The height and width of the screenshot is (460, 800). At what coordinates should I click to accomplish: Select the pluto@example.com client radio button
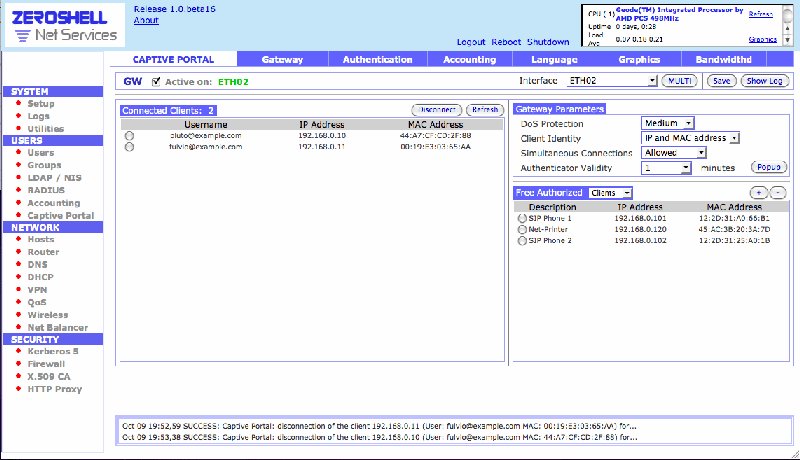coord(129,135)
